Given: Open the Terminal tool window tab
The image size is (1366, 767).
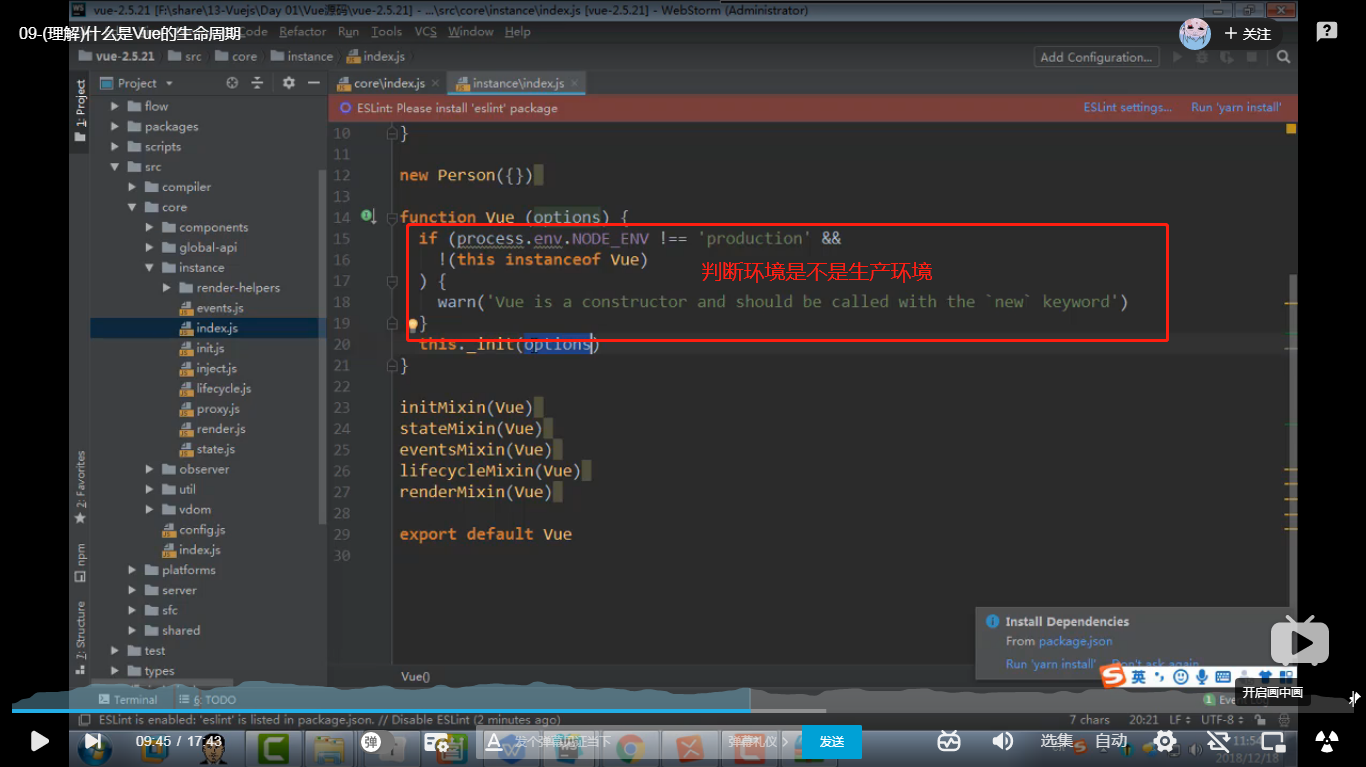Looking at the screenshot, I should [128, 699].
